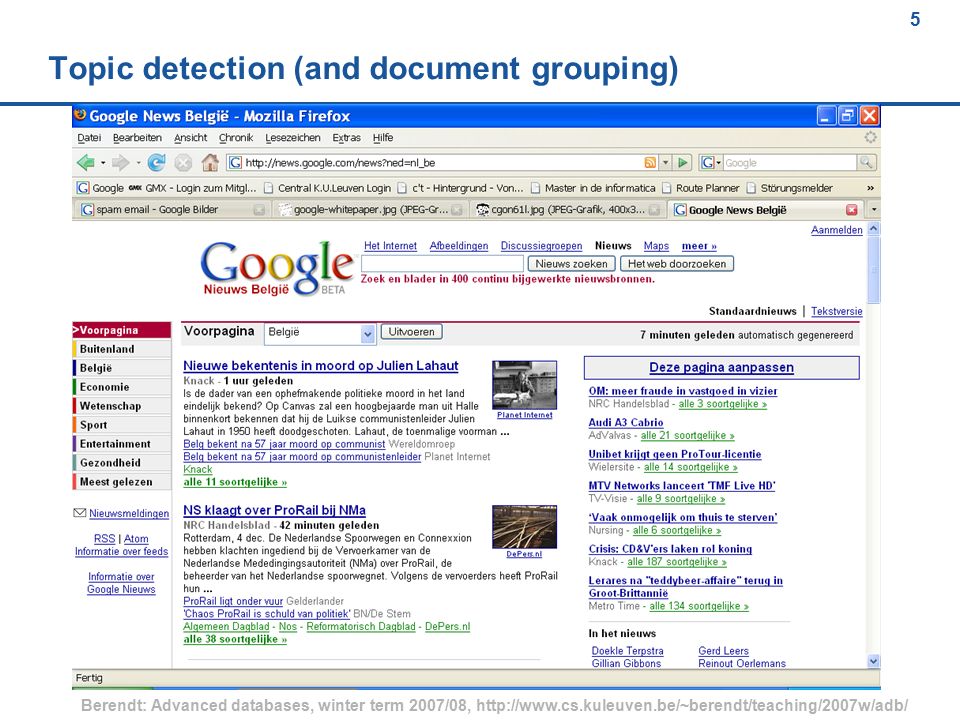Open the Back button history dropdown arrow

click(103, 163)
